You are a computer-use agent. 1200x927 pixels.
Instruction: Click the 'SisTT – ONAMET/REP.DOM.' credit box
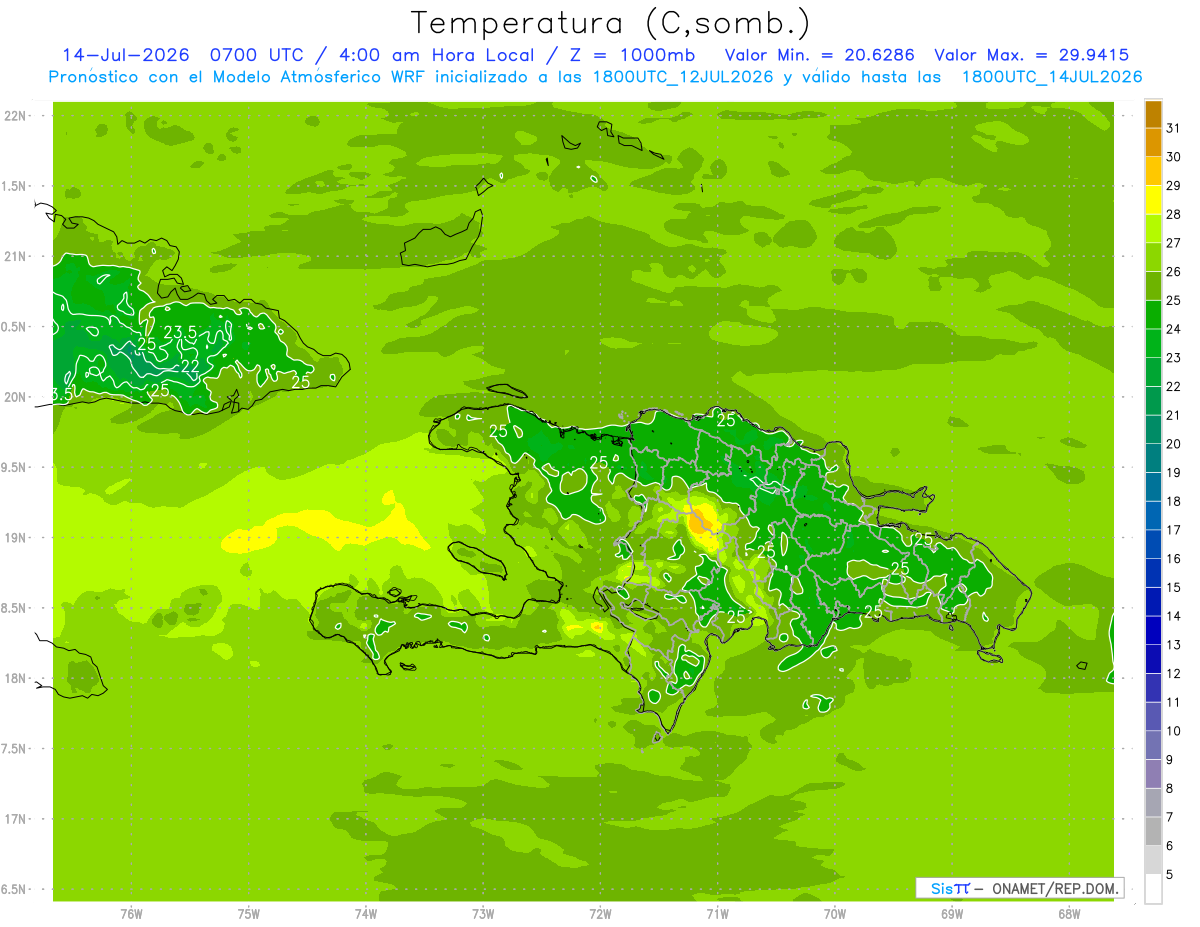1019,888
